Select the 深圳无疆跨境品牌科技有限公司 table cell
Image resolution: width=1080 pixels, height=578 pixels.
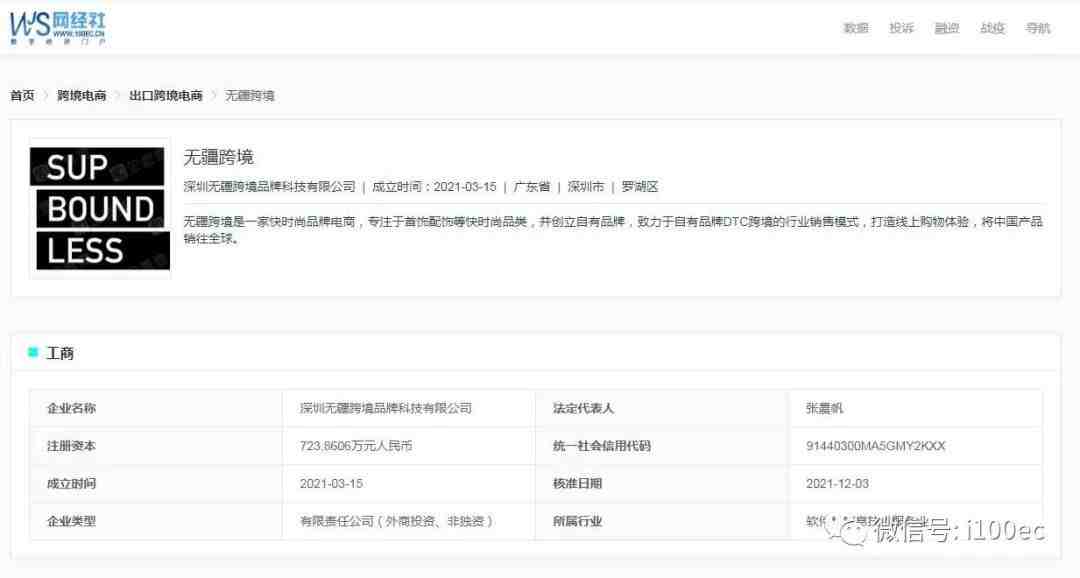point(386,409)
